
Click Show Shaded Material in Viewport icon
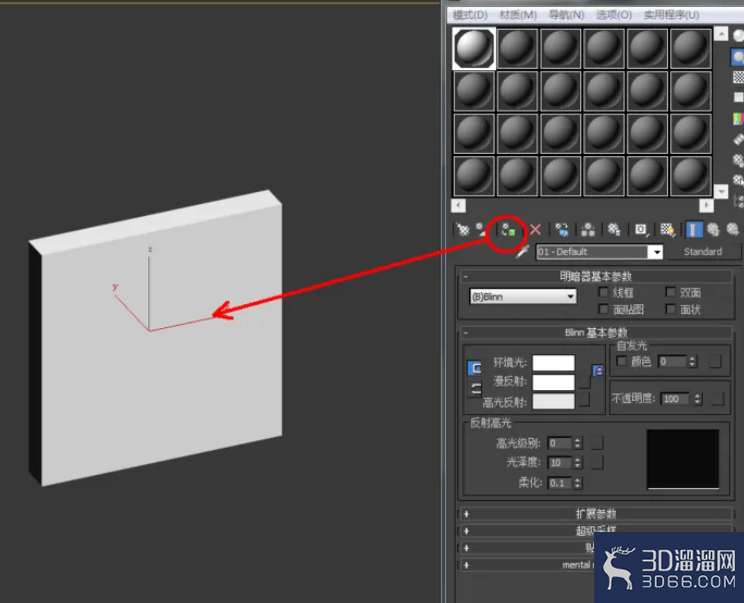click(668, 230)
